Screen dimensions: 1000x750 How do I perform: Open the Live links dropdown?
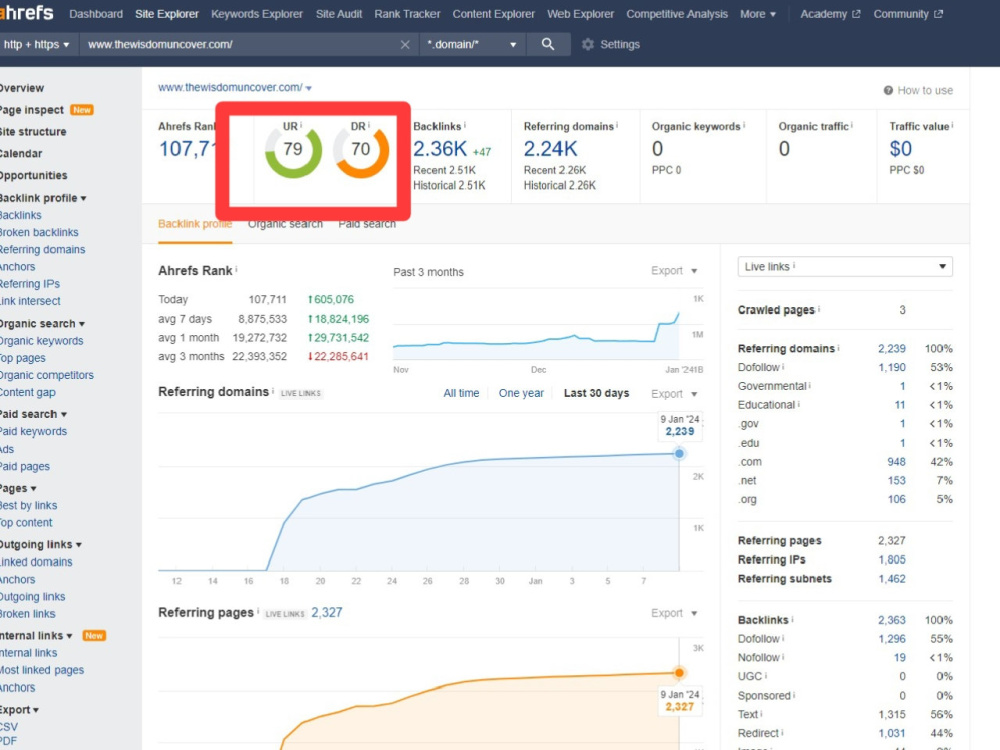(845, 267)
